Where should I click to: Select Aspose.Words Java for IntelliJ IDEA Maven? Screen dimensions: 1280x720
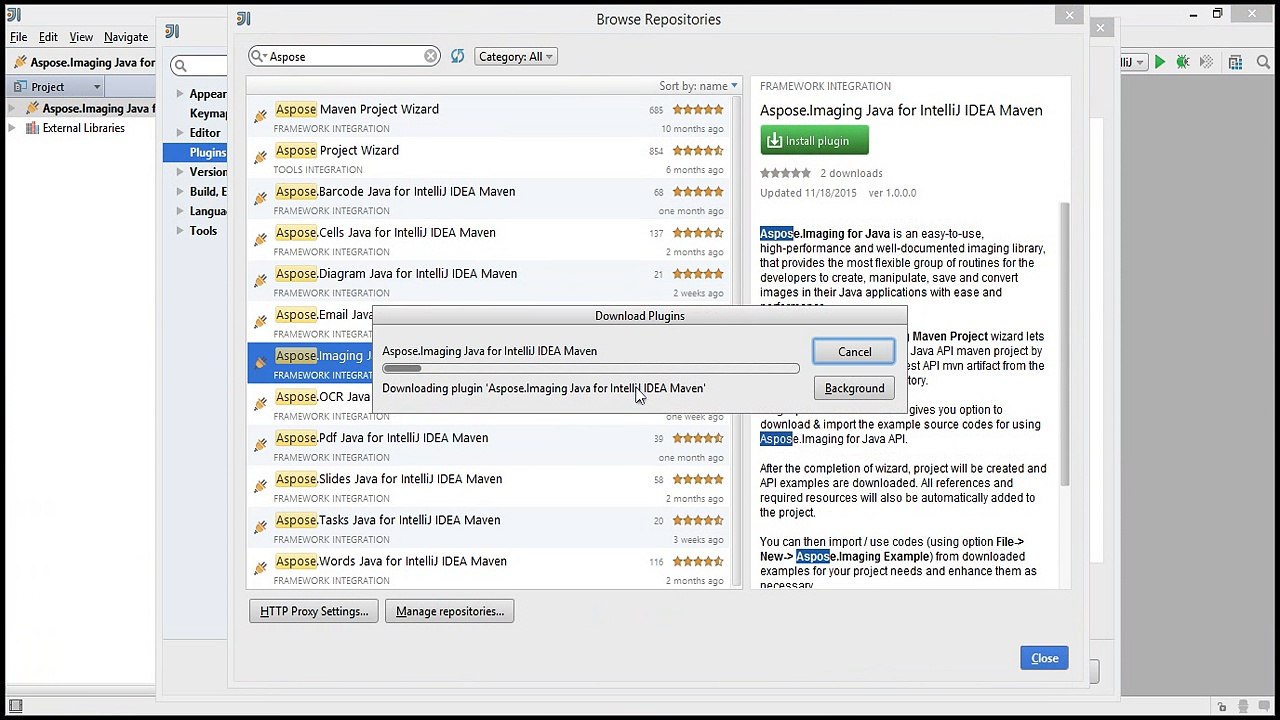coord(488,569)
